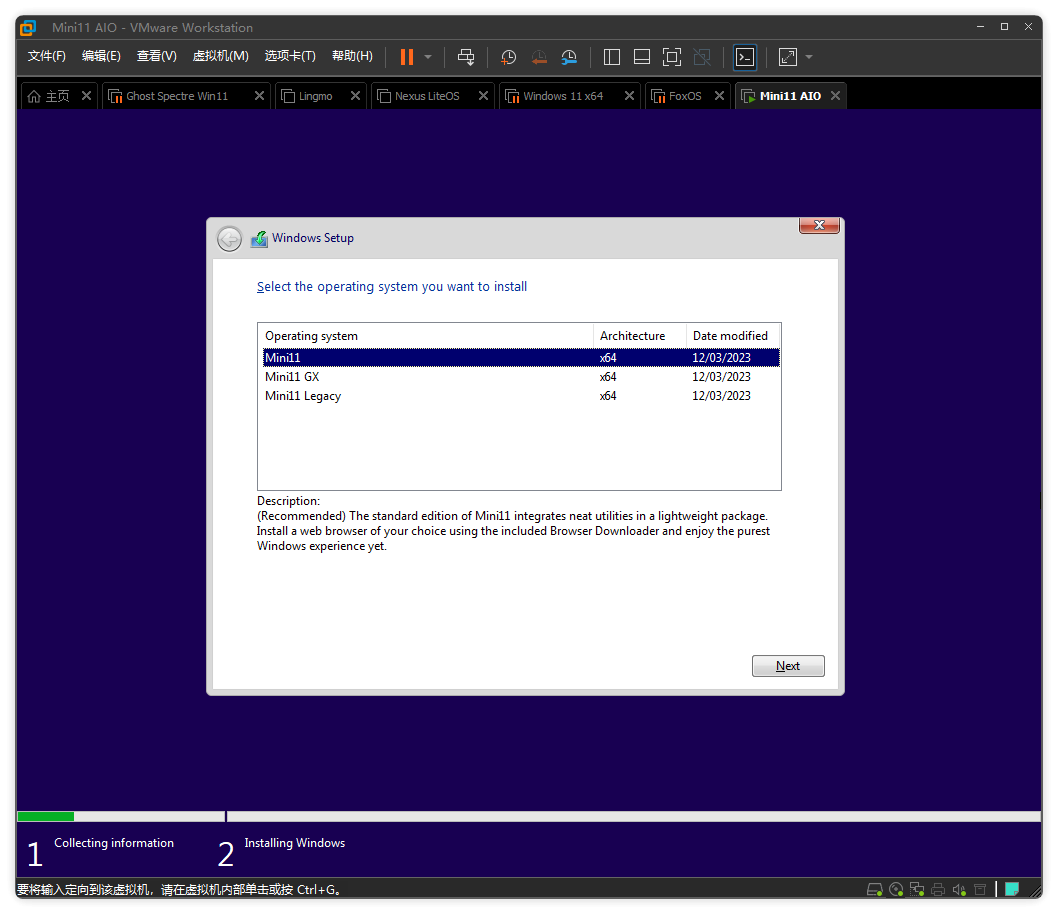Screen dimensions: 1058x914
Task: Close the FoxOS tab
Action: coord(720,96)
